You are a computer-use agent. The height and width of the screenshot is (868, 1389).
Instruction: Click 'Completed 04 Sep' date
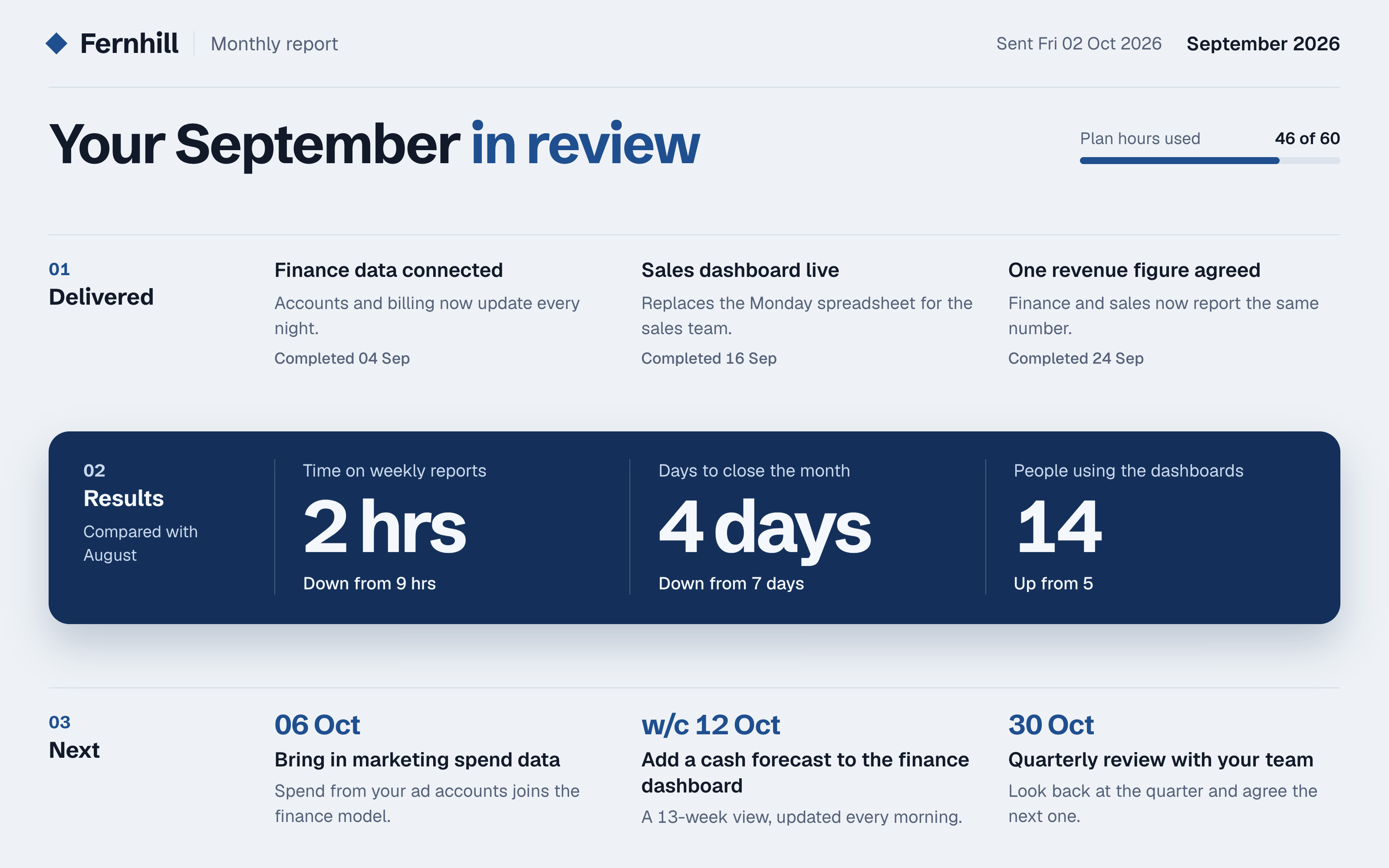(342, 358)
